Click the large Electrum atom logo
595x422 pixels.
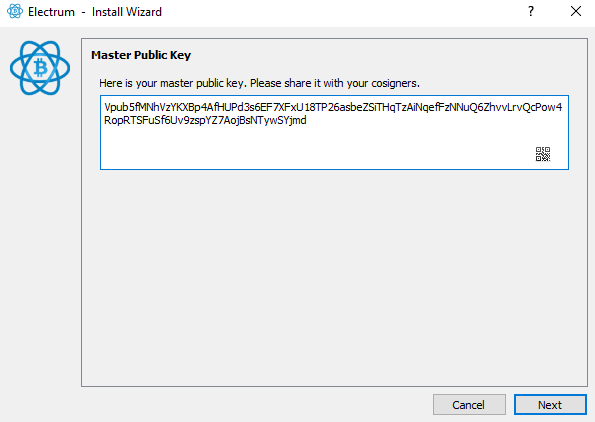click(x=40, y=68)
